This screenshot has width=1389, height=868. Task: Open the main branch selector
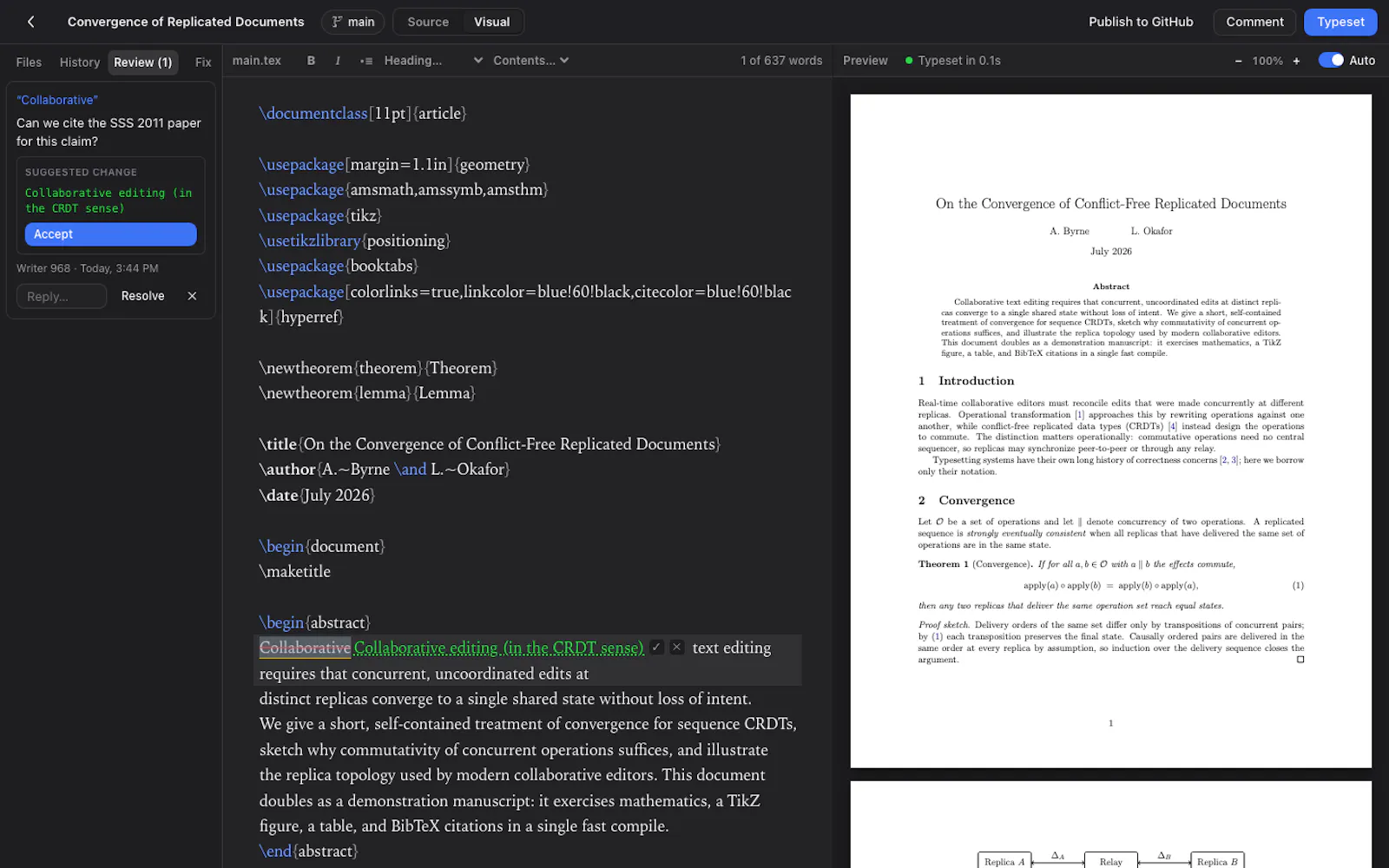[x=353, y=22]
